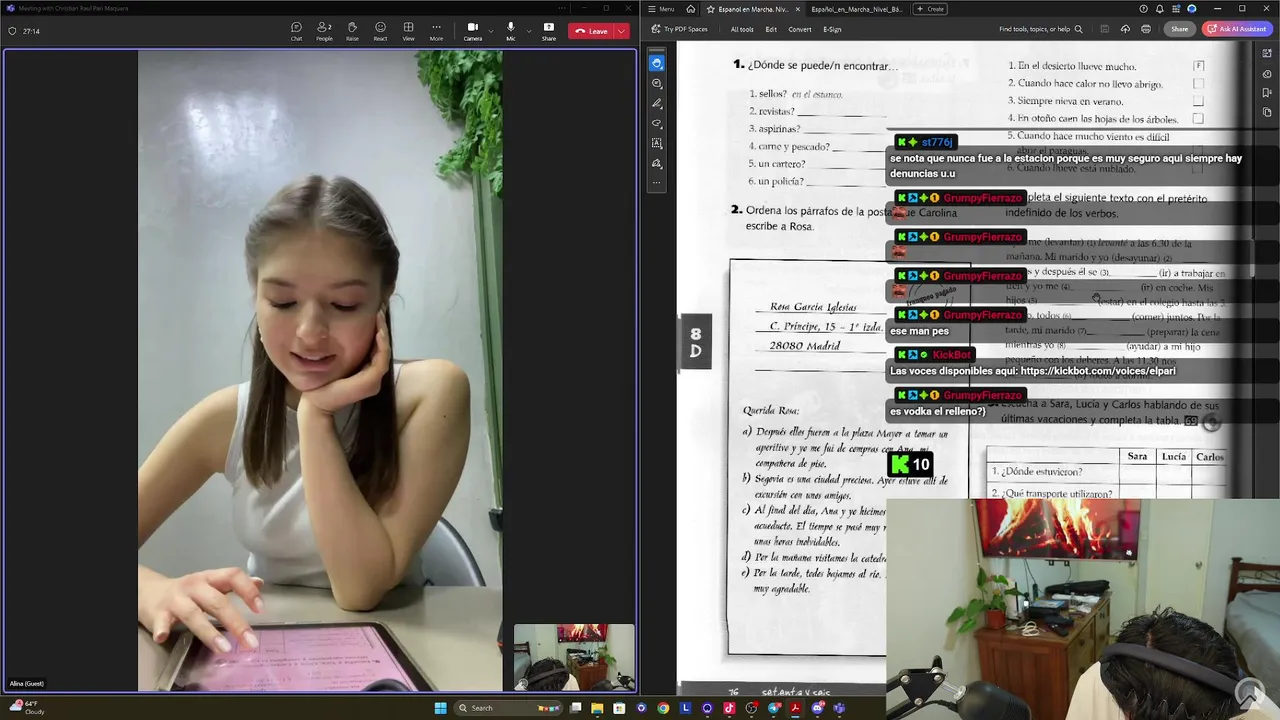Click the meeting shield icon next to 27:14
This screenshot has height=720, width=1280.
click(12, 31)
